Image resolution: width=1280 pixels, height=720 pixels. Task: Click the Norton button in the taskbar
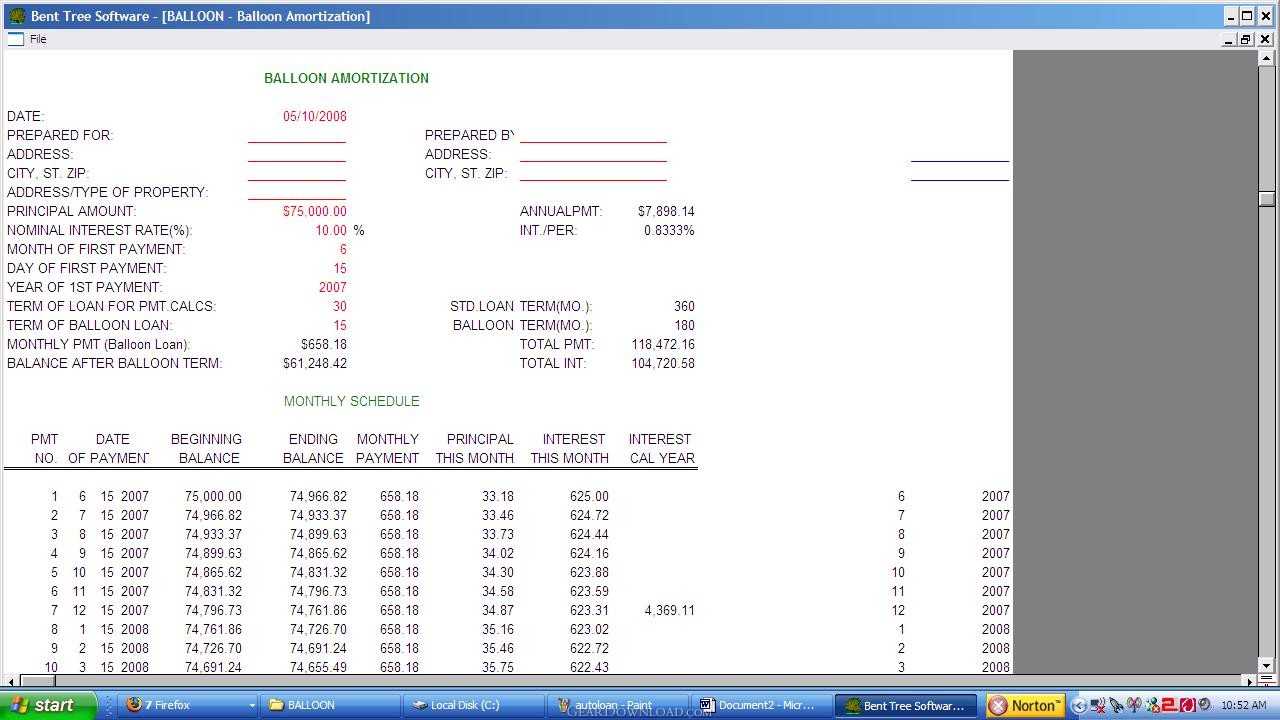[1025, 705]
